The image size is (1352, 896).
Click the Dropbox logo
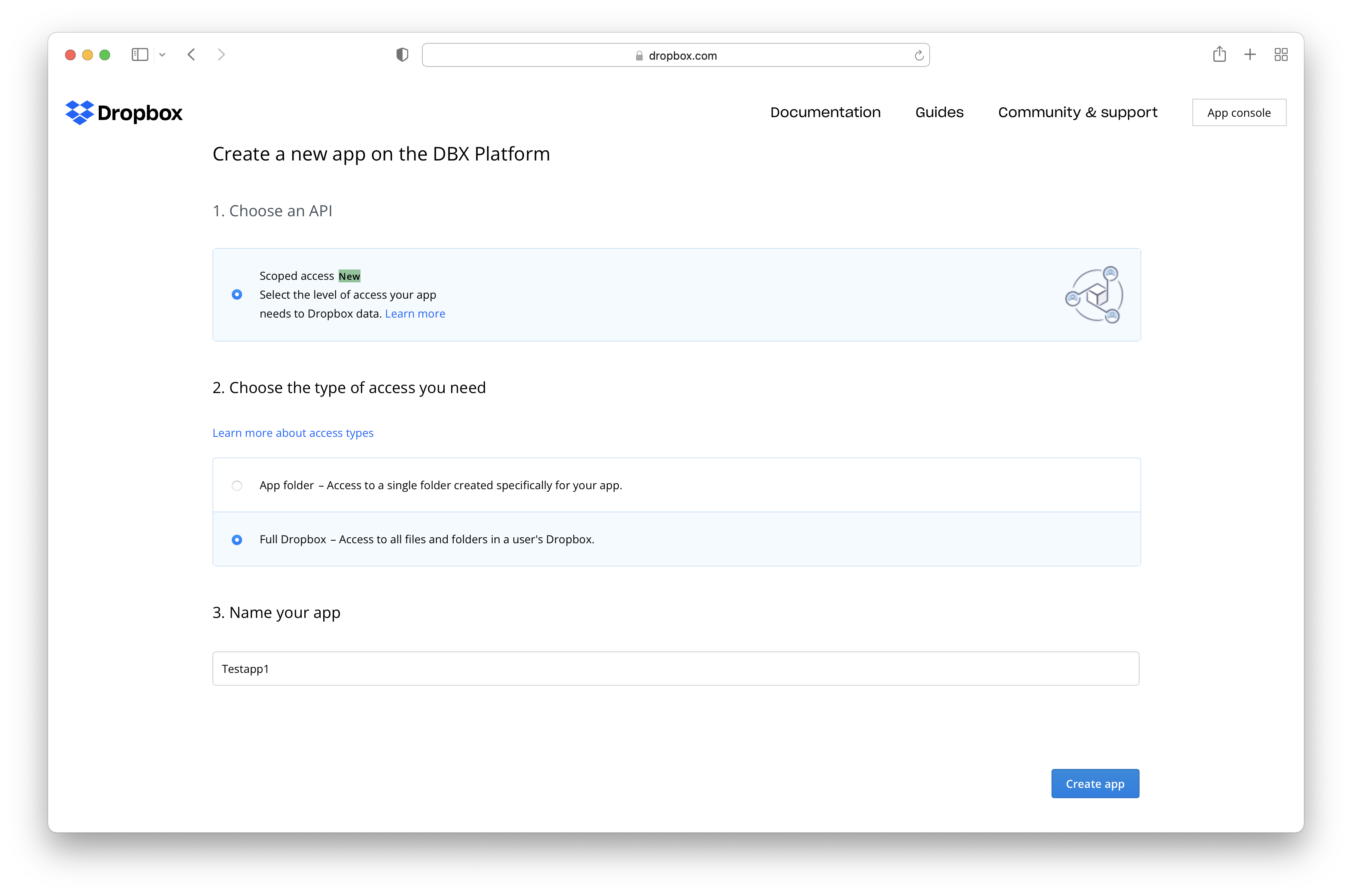(124, 112)
